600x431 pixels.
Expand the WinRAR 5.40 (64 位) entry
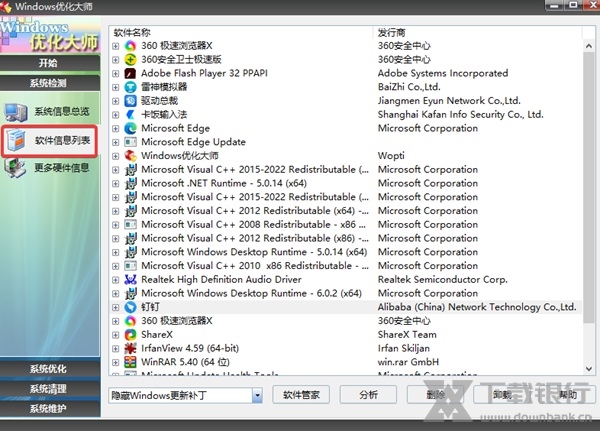pos(116,362)
